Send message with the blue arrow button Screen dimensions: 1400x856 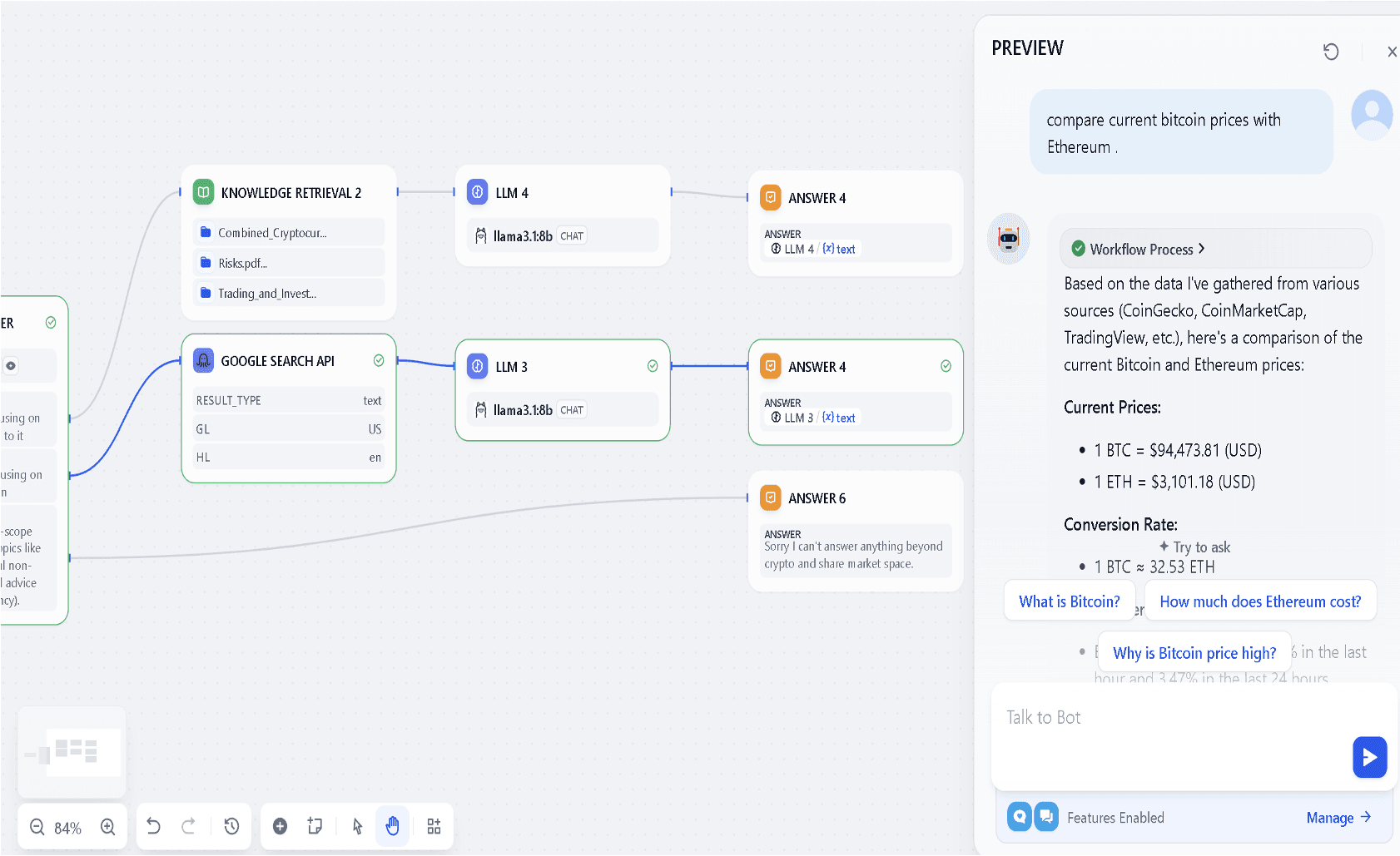[x=1369, y=757]
